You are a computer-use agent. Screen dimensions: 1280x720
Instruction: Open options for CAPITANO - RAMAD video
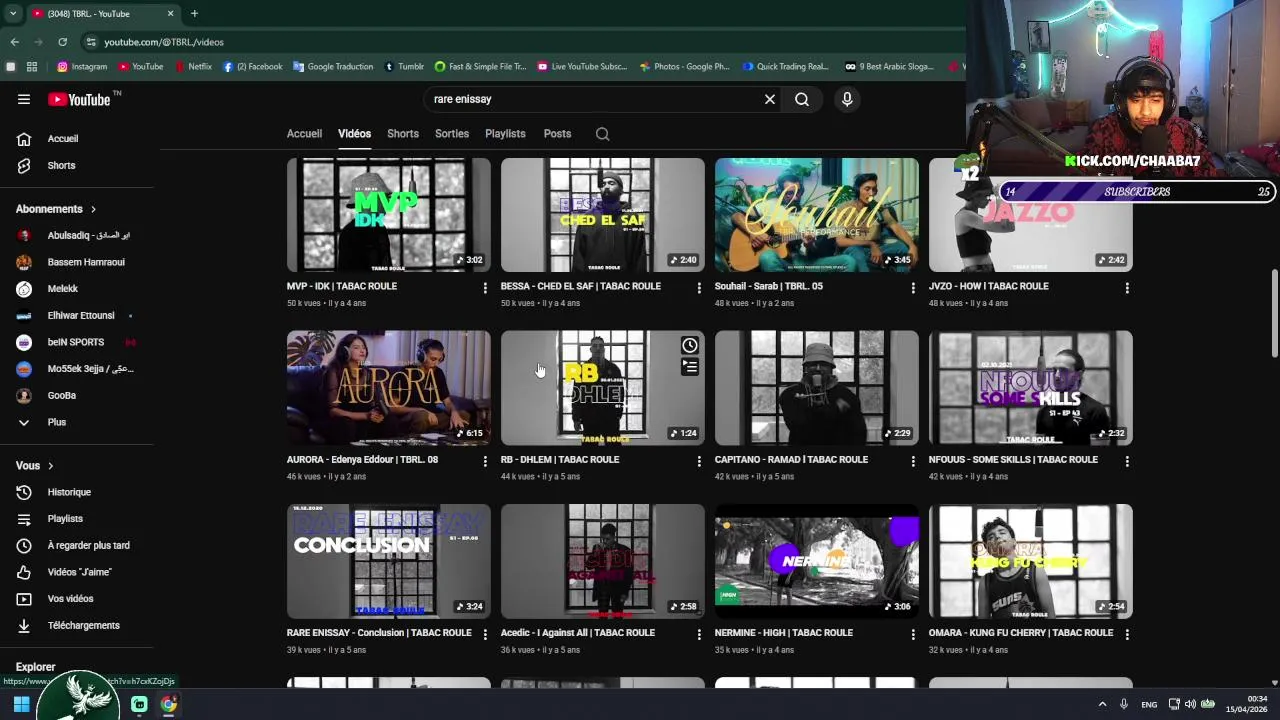pyautogui.click(x=913, y=461)
